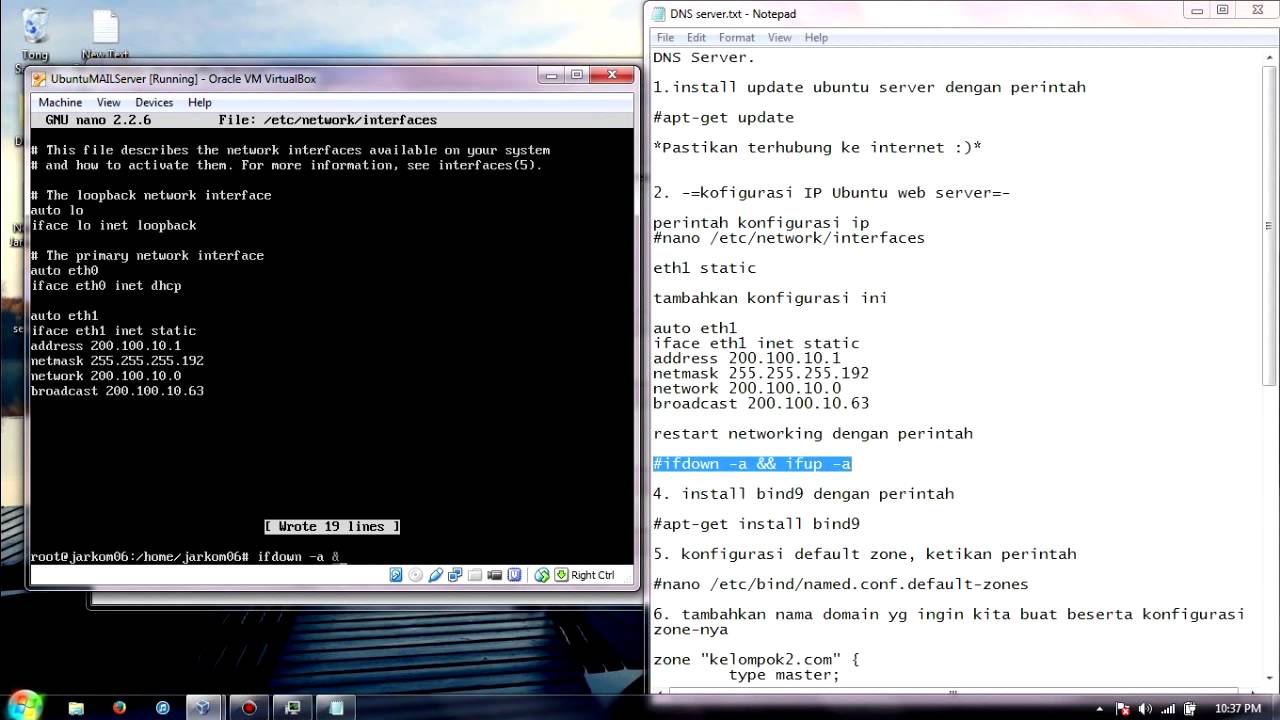
Task: Click the network monitor taskbar icon
Action: (x=294, y=707)
